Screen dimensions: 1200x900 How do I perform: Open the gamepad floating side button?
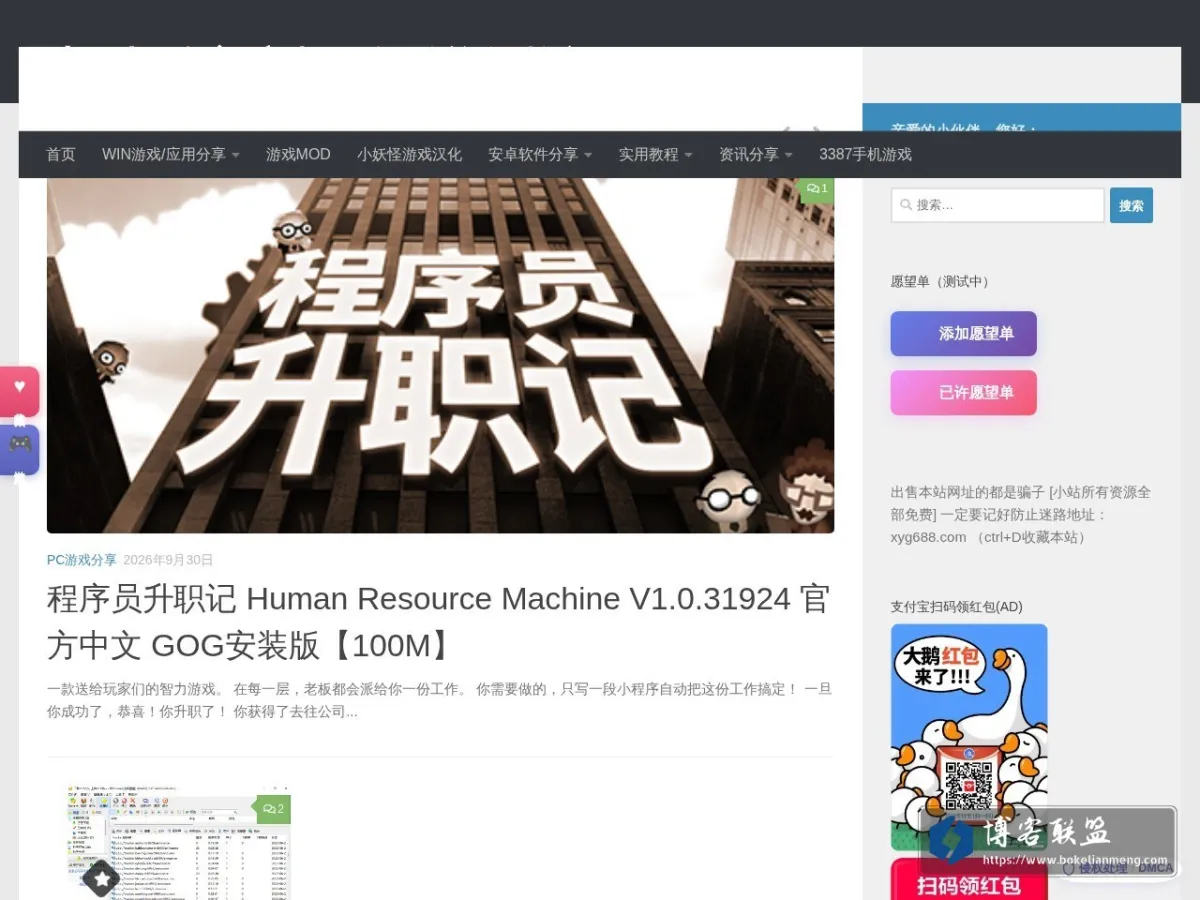[20, 449]
